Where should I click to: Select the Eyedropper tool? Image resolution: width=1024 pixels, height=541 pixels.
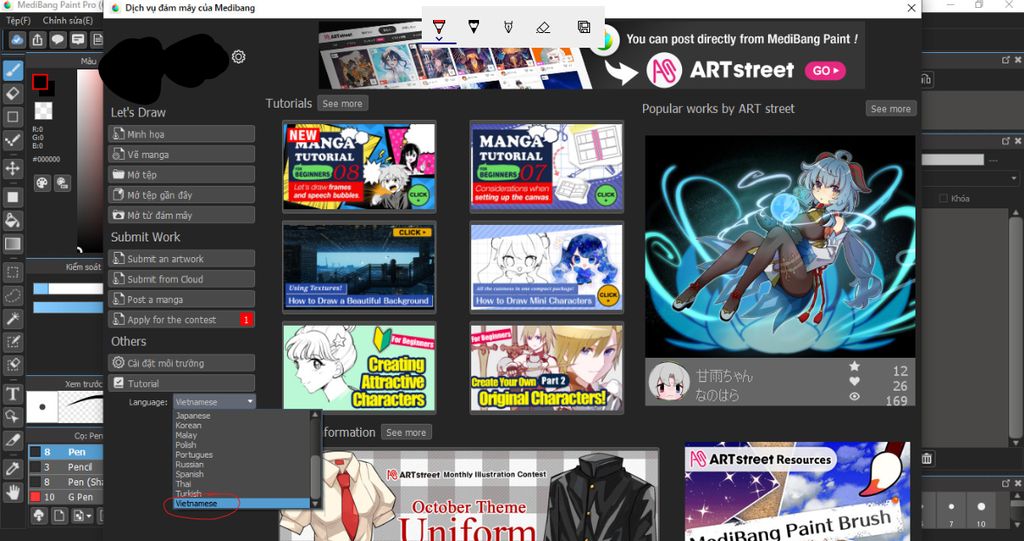click(13, 467)
